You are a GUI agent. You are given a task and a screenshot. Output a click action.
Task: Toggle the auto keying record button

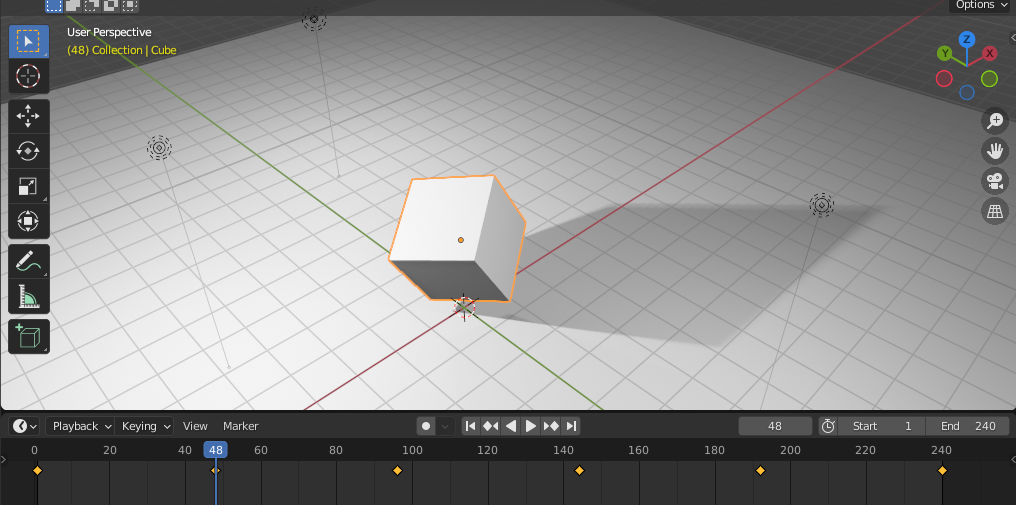pyautogui.click(x=426, y=426)
